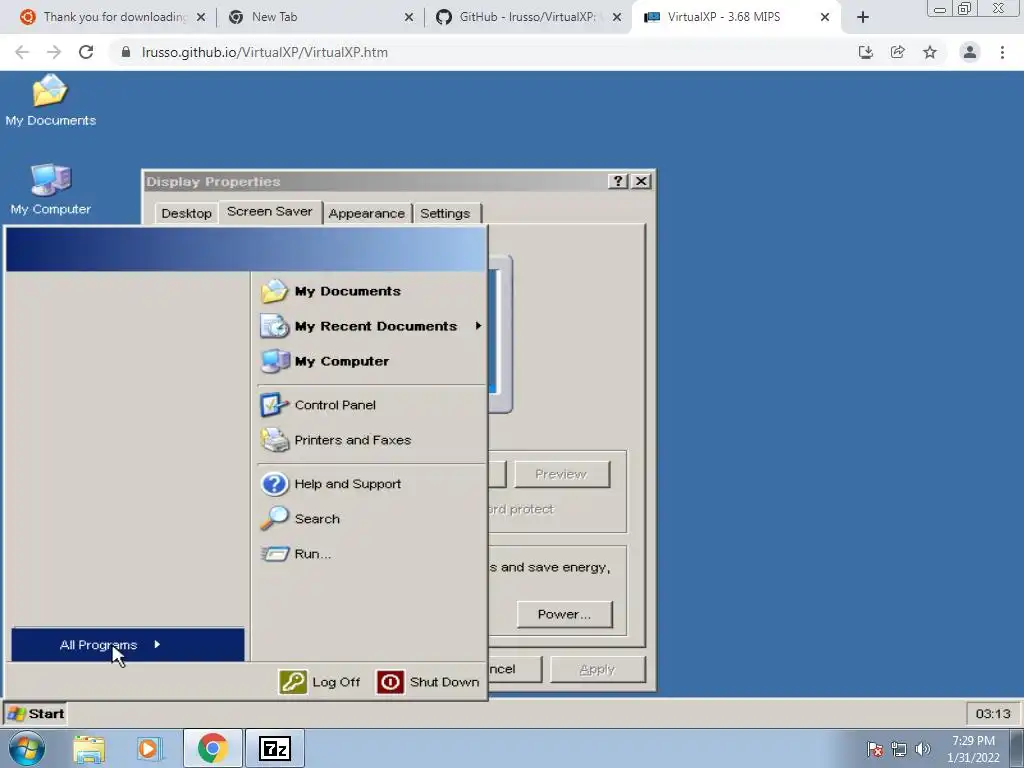Switch to the Appearance tab
Screen dimensions: 1024x768
click(366, 214)
